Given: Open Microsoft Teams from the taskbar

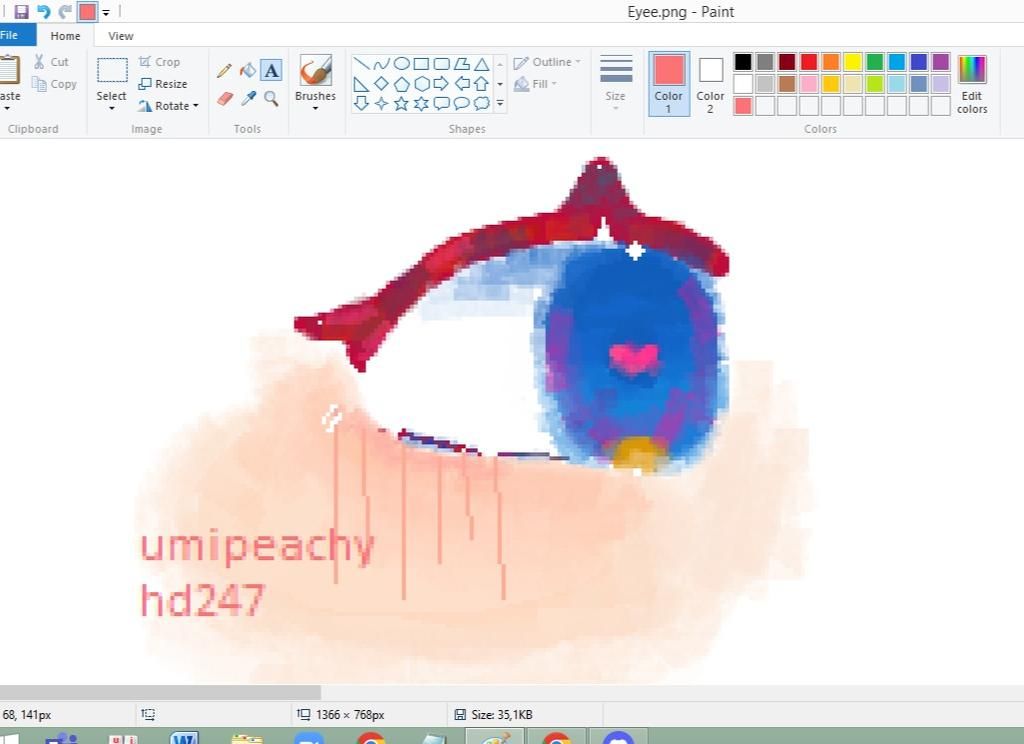Looking at the screenshot, I should [x=62, y=739].
